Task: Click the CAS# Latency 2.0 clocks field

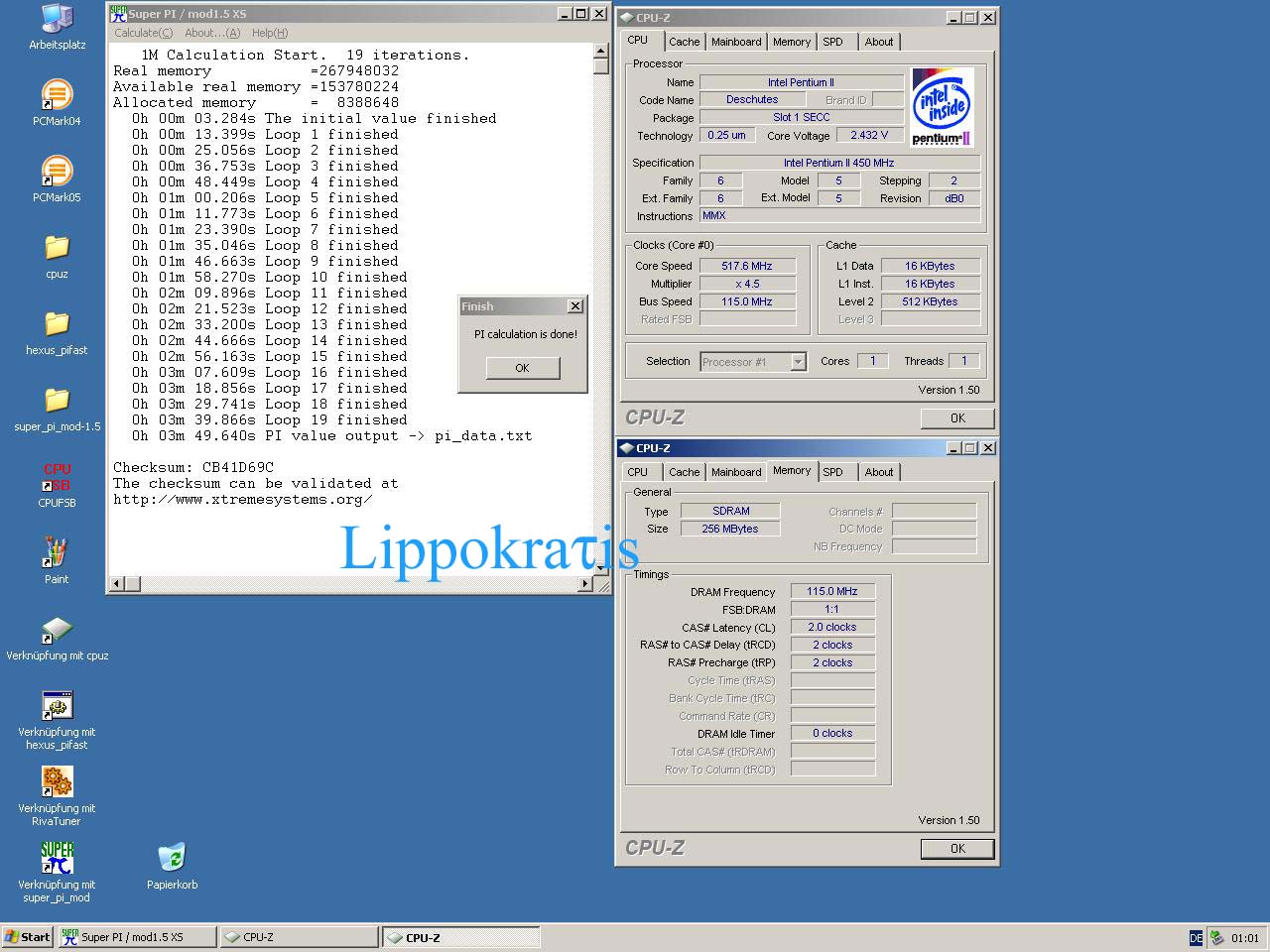Action: (832, 627)
